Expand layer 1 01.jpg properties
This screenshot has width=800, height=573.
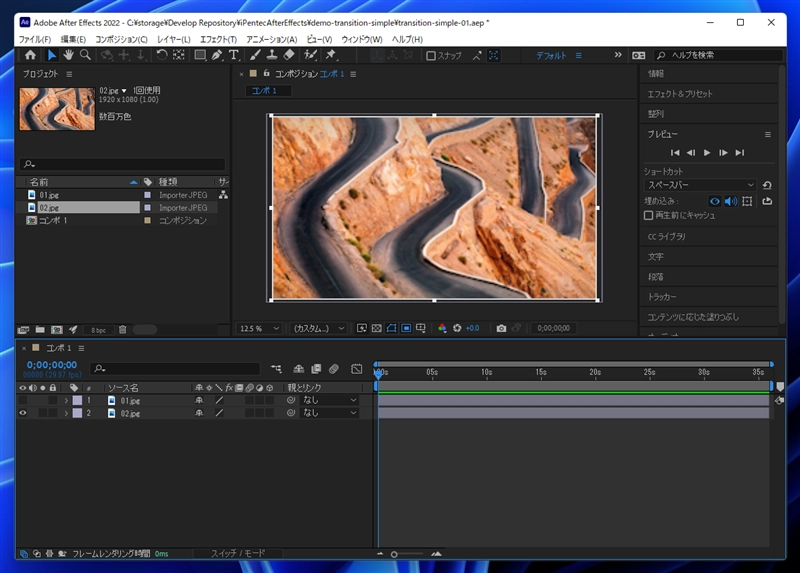pos(66,401)
